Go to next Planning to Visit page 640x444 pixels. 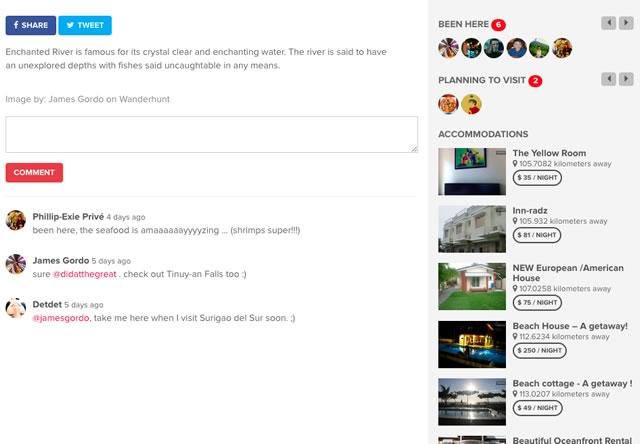pyautogui.click(x=626, y=79)
